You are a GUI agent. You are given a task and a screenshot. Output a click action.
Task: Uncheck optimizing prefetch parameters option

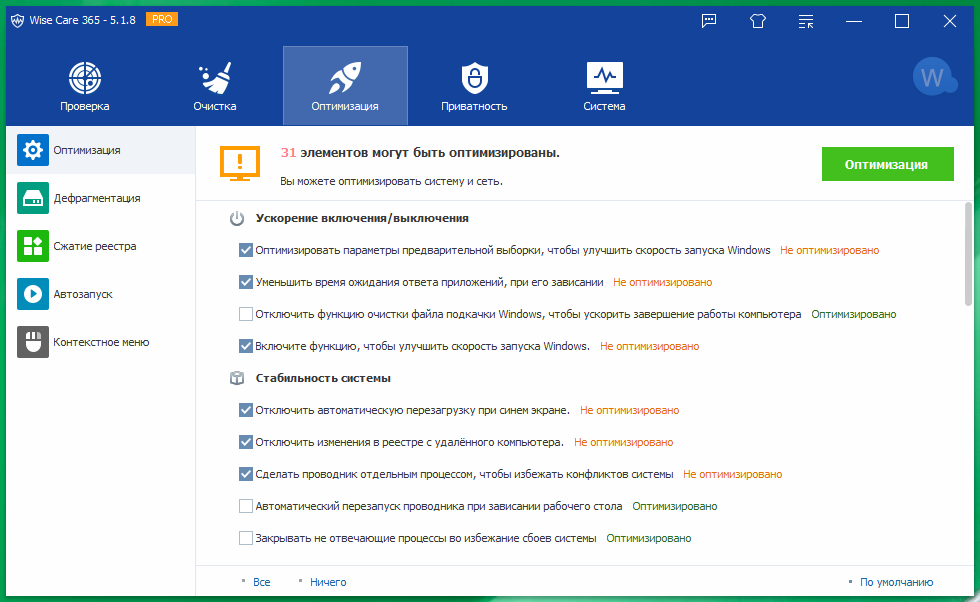pyautogui.click(x=245, y=250)
